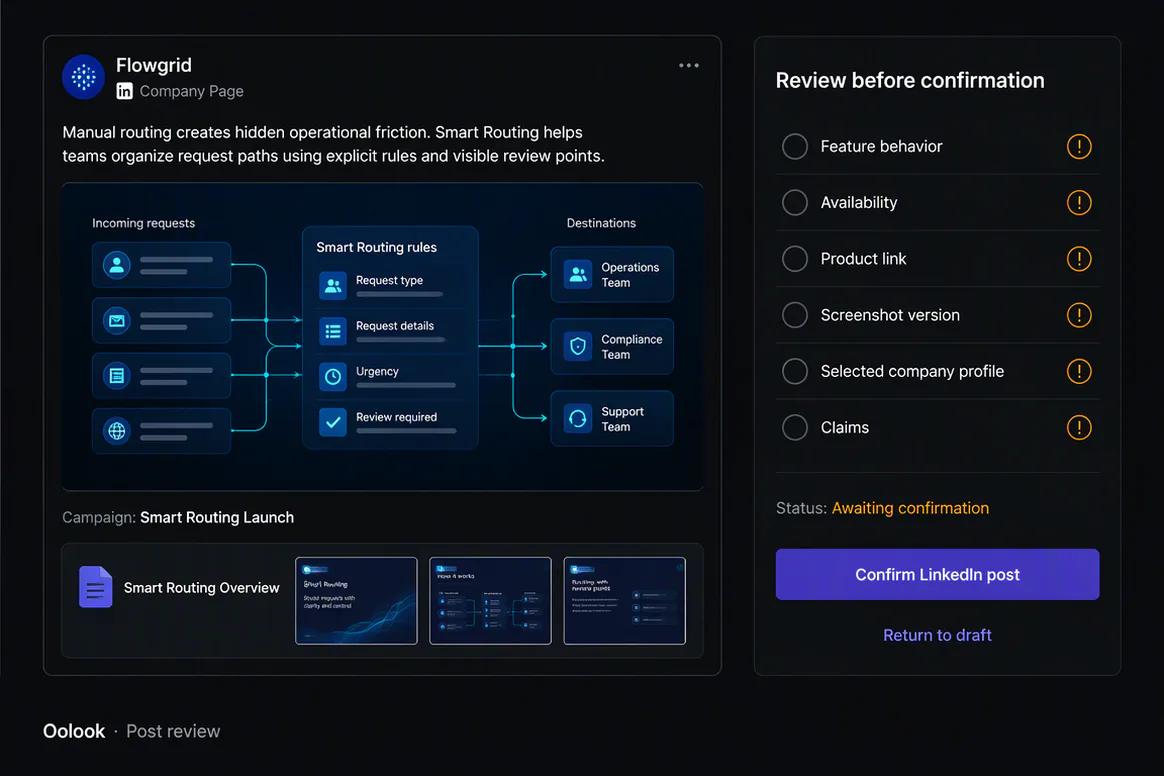Click the Request details list icon

(333, 331)
